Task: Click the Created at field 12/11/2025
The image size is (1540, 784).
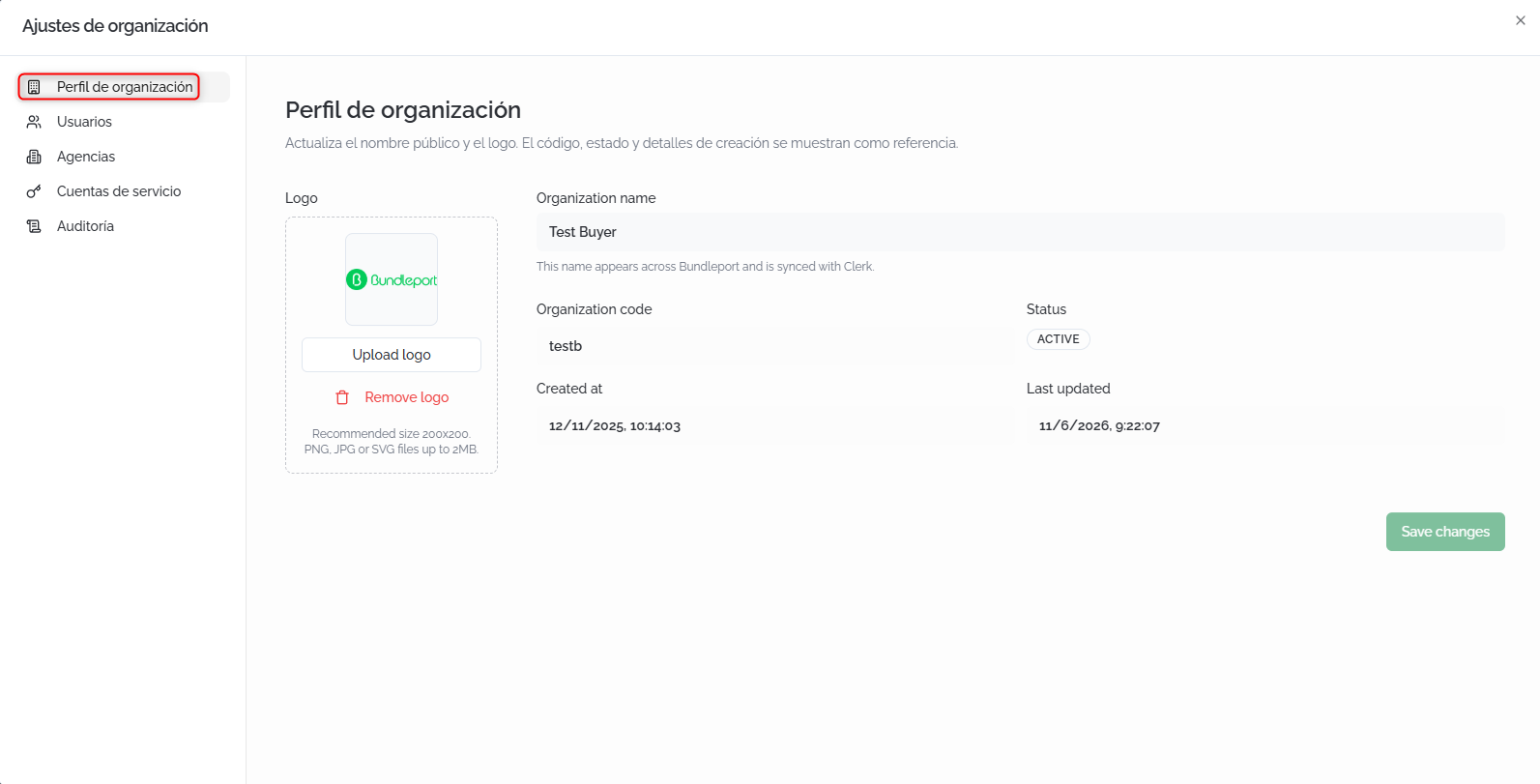Action: coord(775,425)
